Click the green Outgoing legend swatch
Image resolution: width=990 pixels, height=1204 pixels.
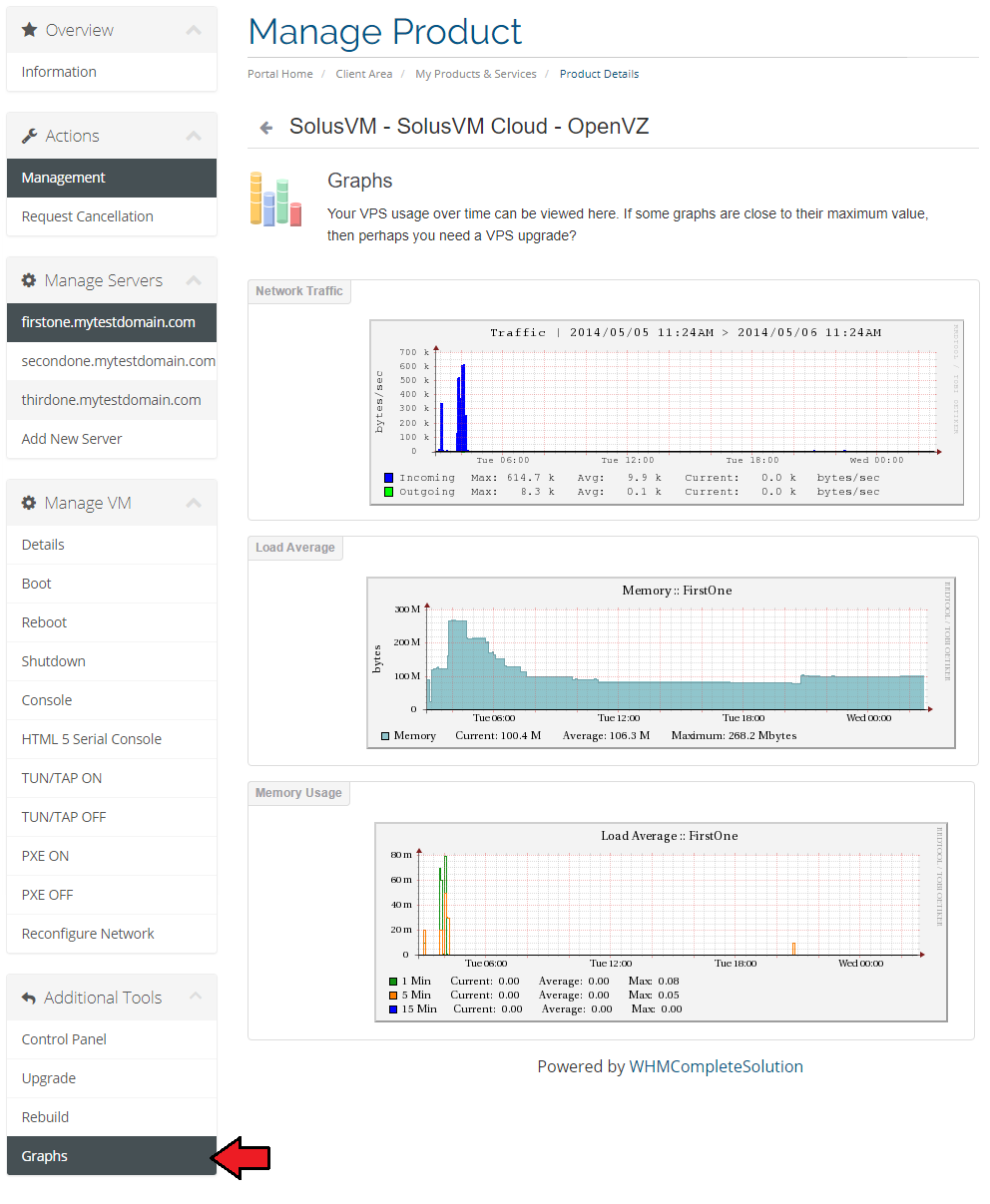[x=388, y=492]
